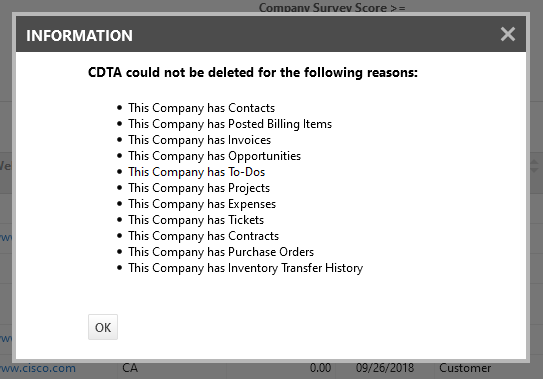Close the Information dialog with the X
Image resolution: width=543 pixels, height=379 pixels.
click(508, 34)
